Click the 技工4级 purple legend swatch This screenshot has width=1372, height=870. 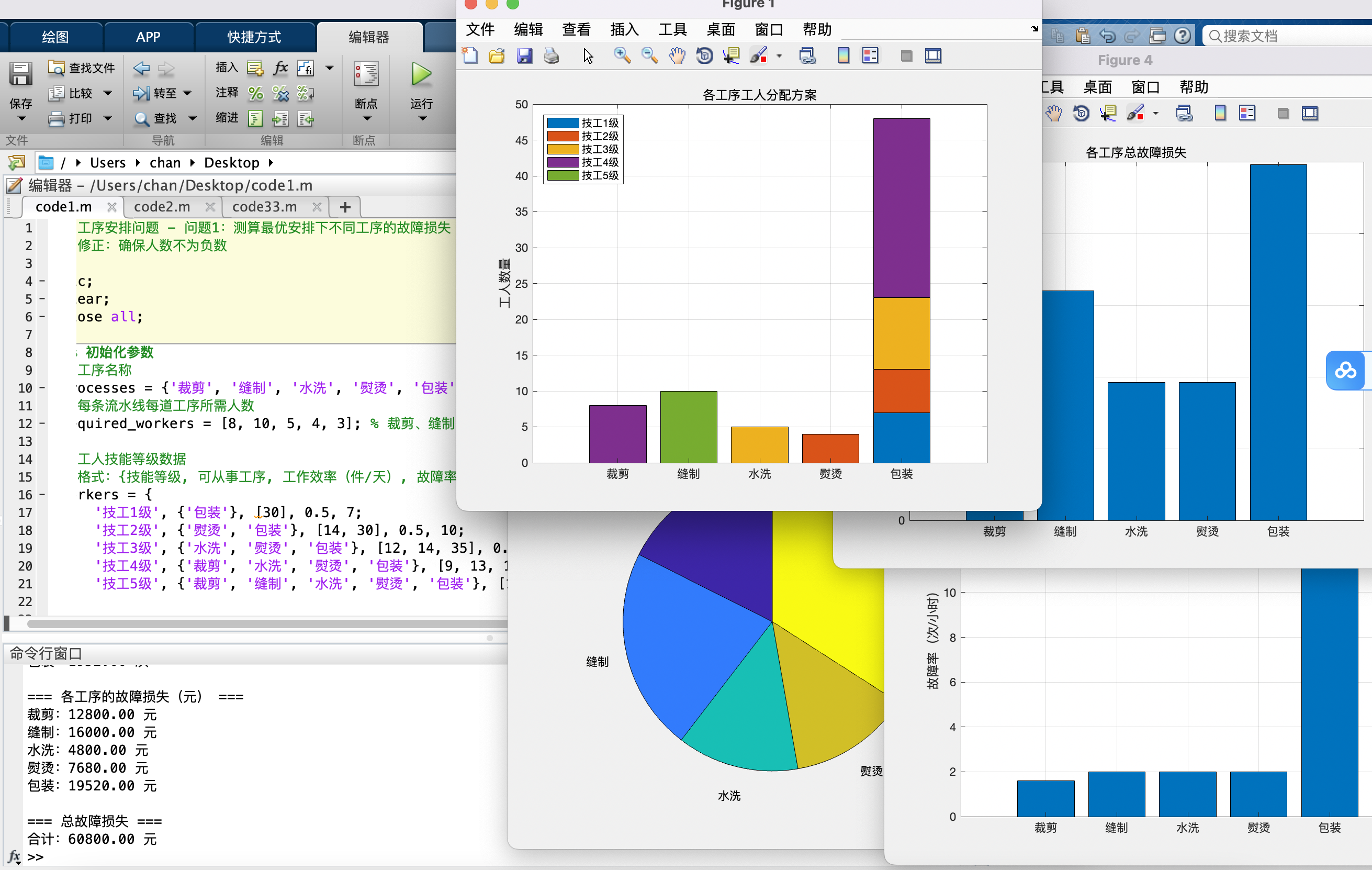(563, 162)
